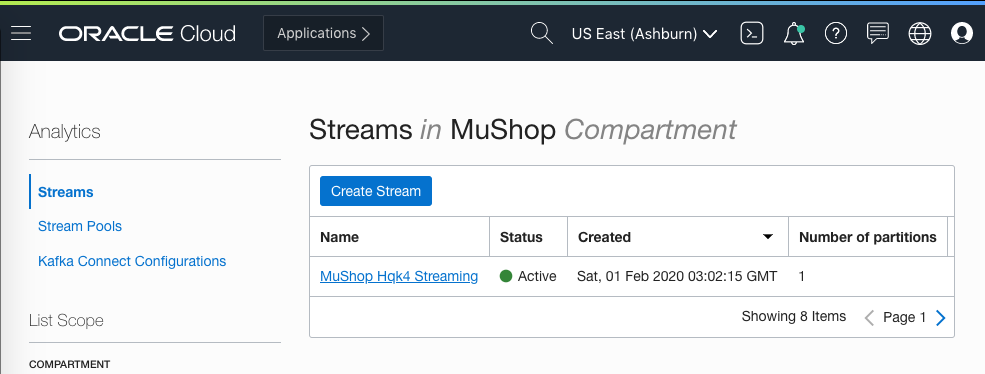
Task: Select the created date Sat, 01 Feb 2020
Action: (x=677, y=276)
